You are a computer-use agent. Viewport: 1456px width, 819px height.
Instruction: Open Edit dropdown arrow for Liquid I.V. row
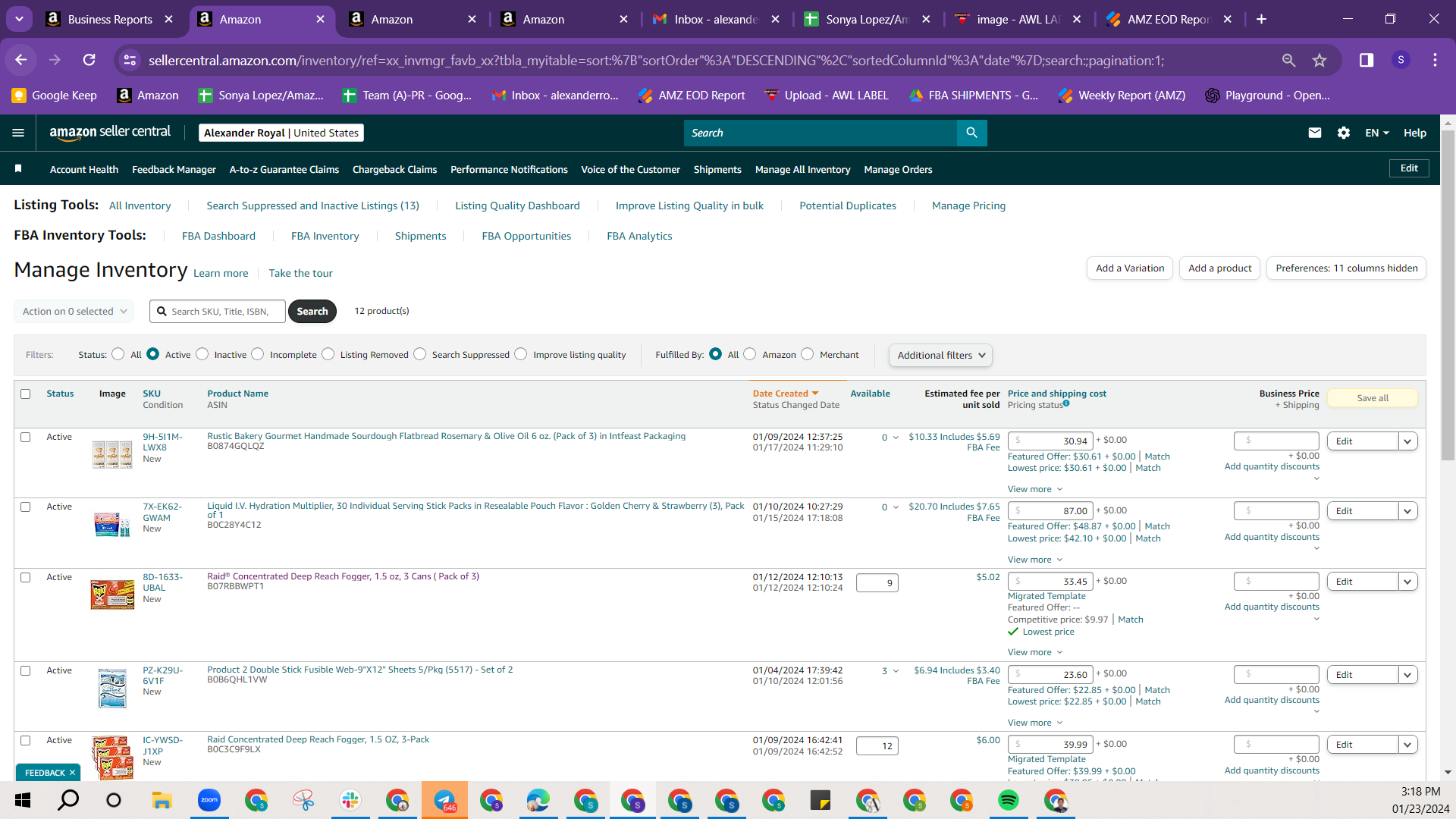1408,511
